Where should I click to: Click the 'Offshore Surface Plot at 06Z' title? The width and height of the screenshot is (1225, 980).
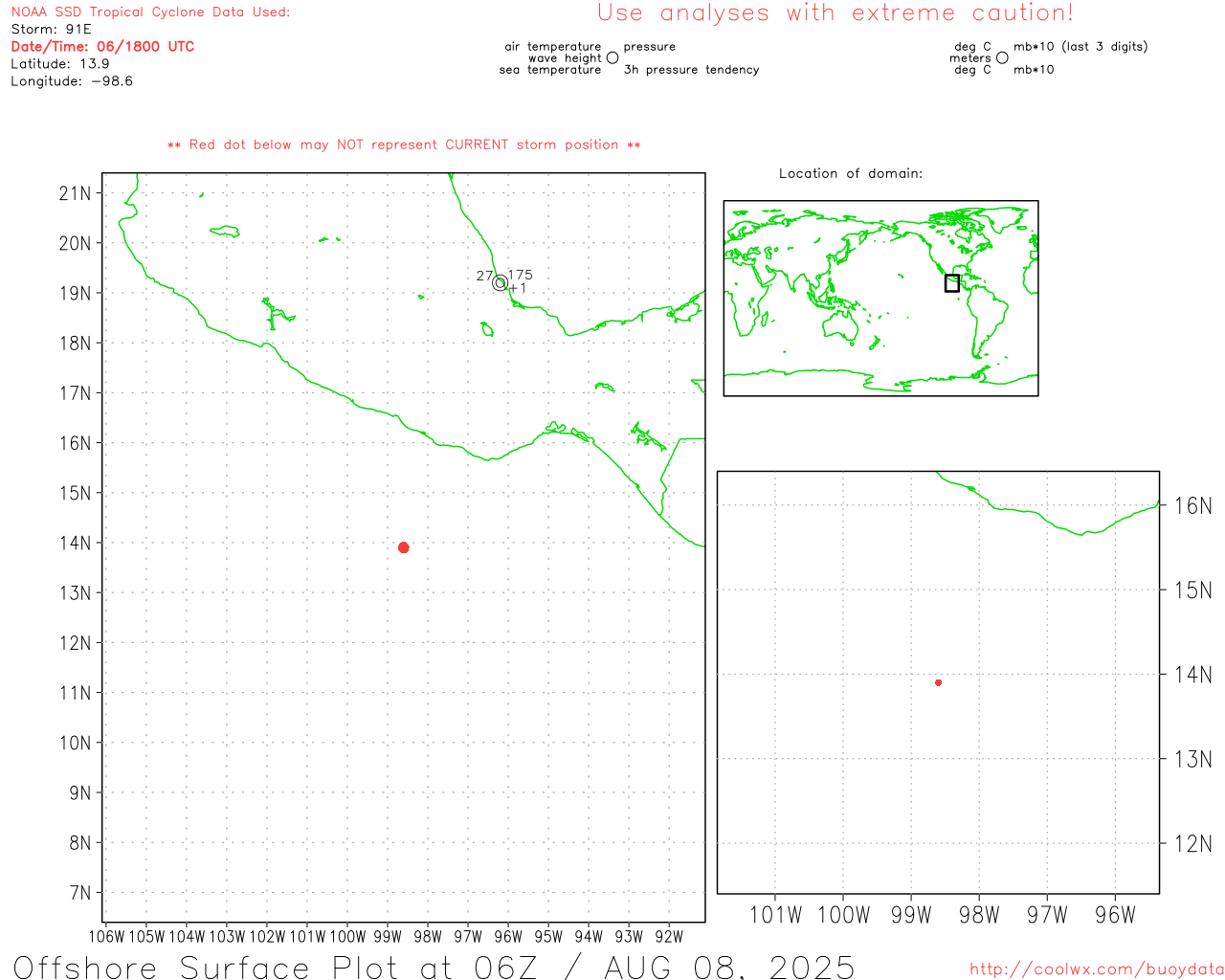click(434, 967)
